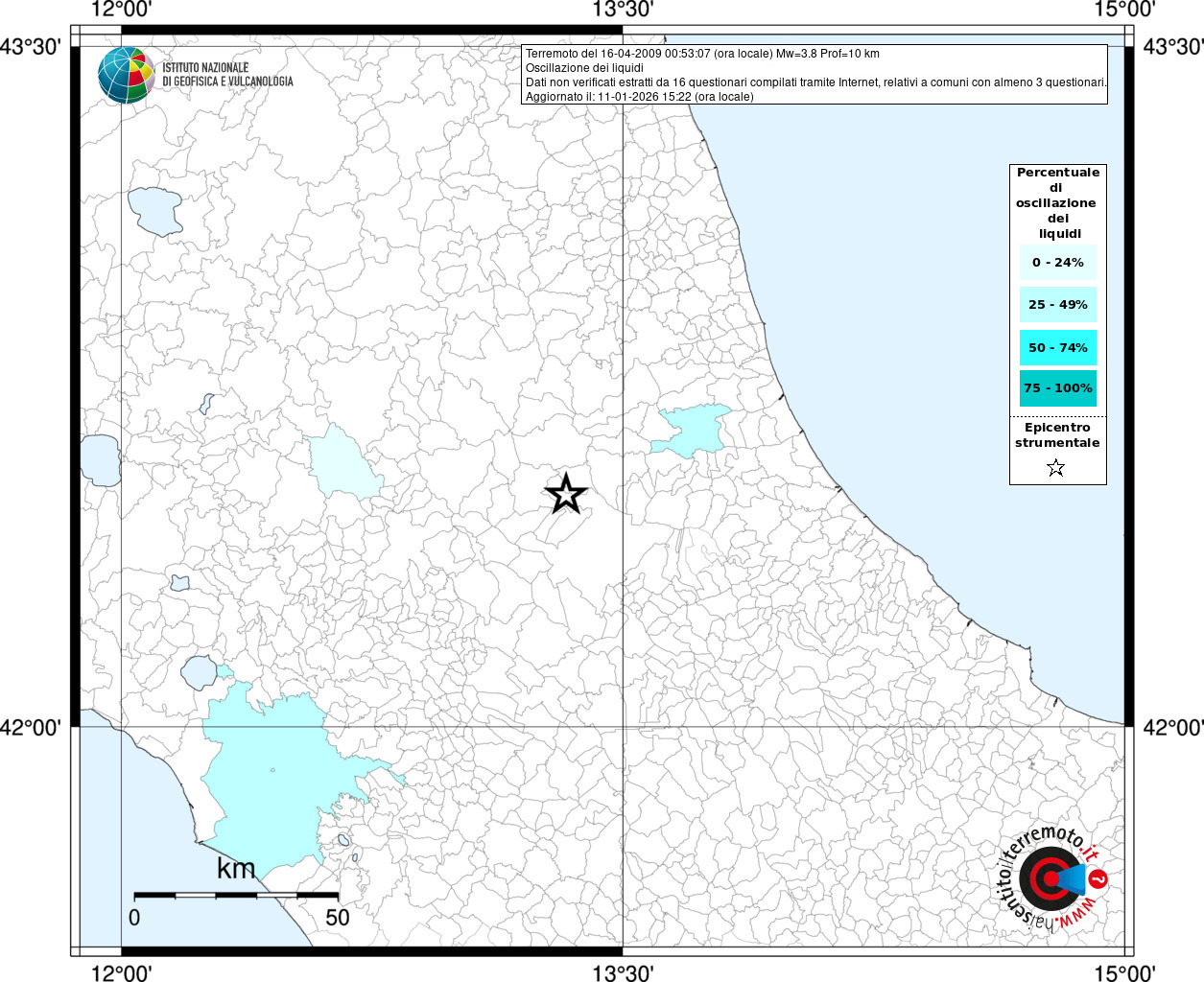Screen dimensions: 1204x982
Task: Click the INGV globe logo
Action: point(127,75)
